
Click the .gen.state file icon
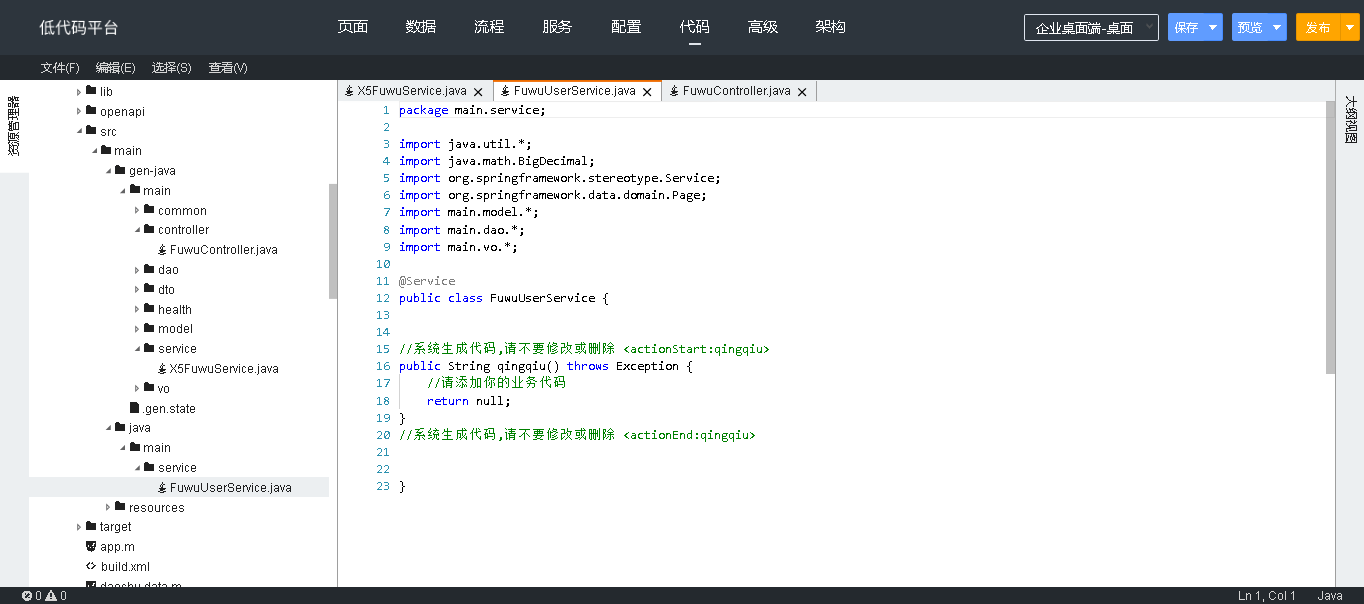(134, 408)
